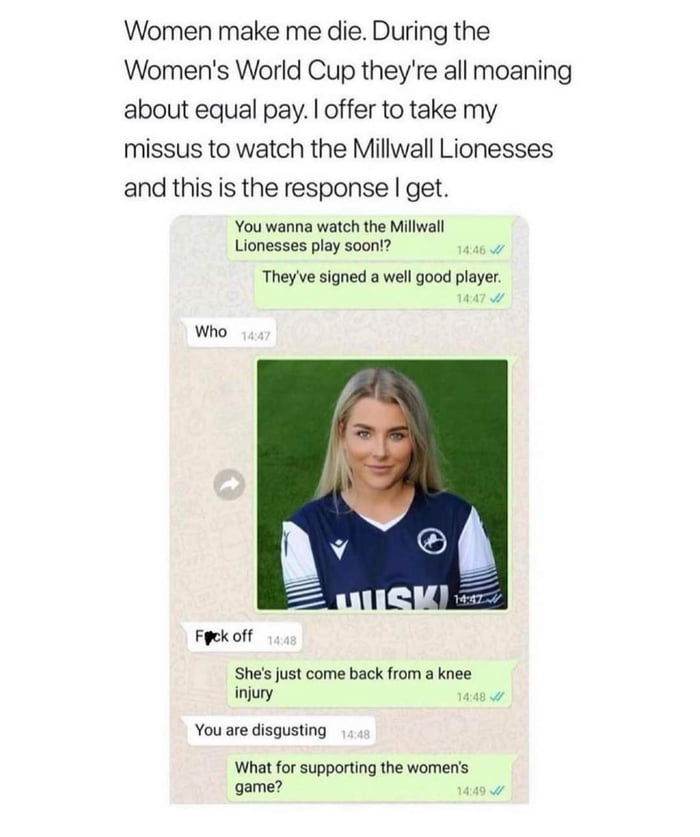The height and width of the screenshot is (837, 700).
Task: Click the Macron logo on the jersey
Action: click(339, 548)
